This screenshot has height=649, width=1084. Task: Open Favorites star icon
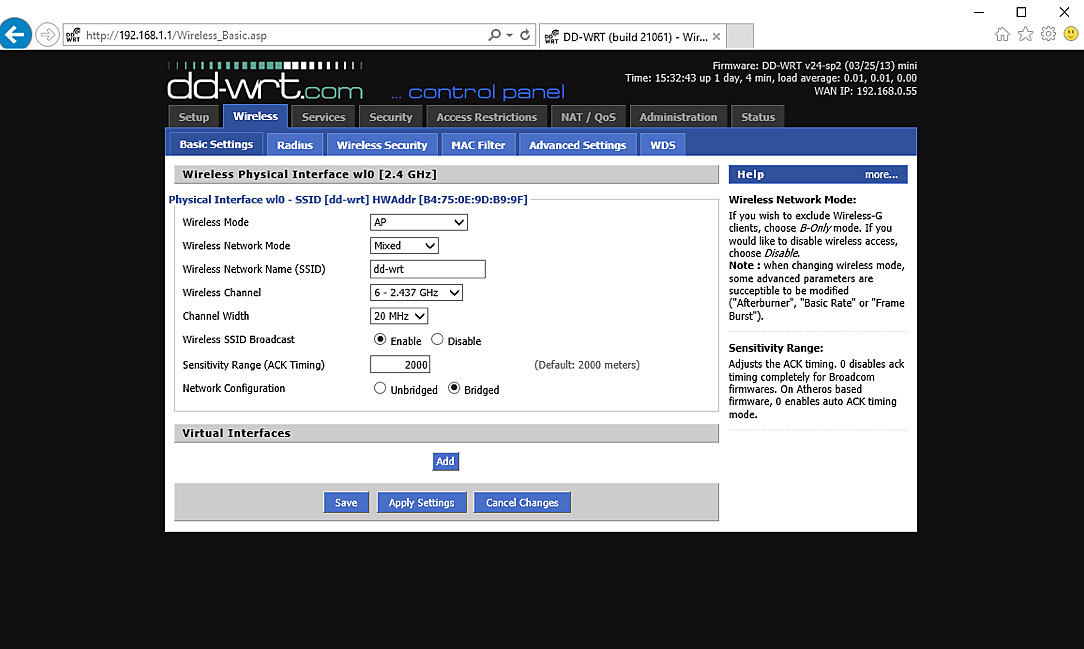coord(1025,34)
